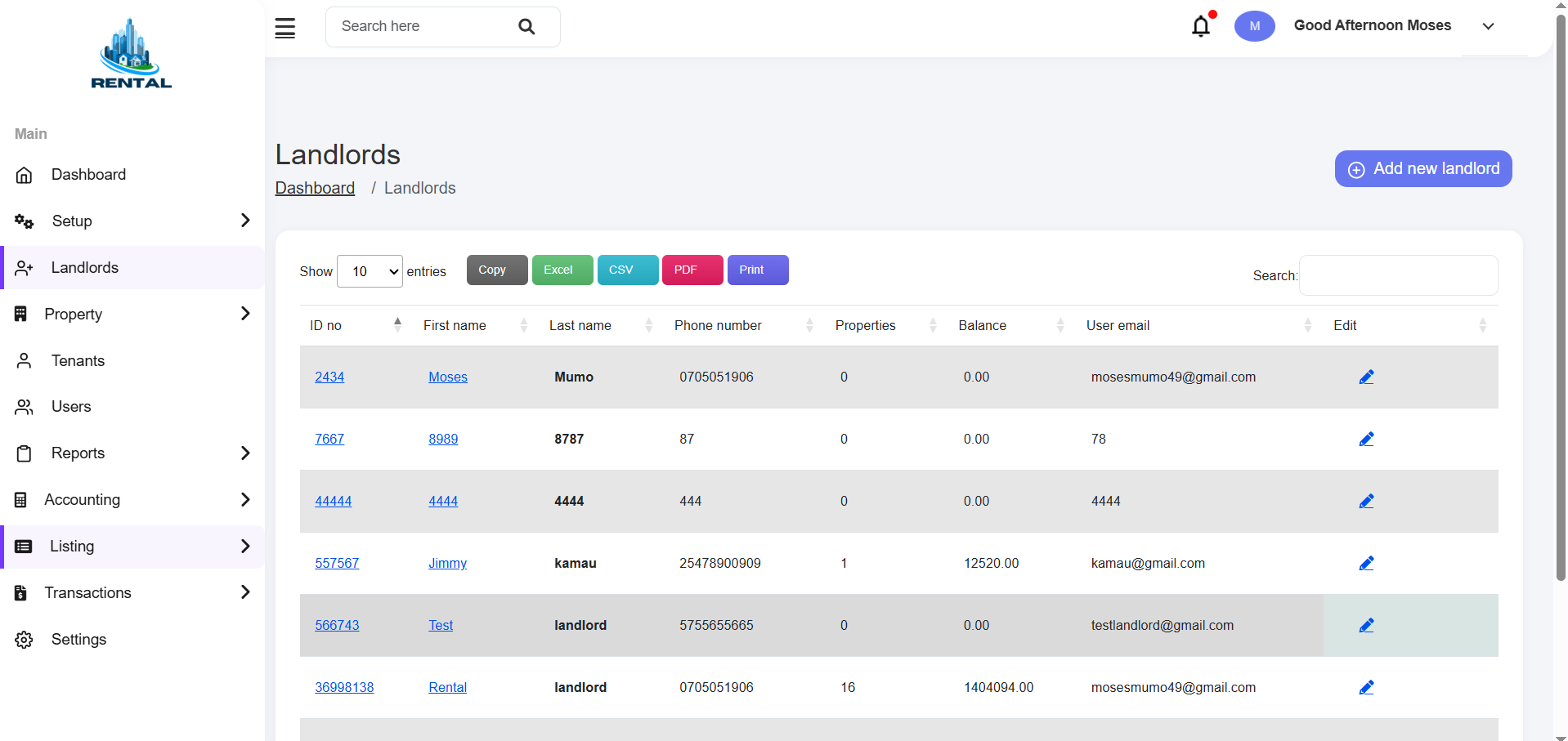Click Add new landlord button
This screenshot has height=741, width=1568.
(x=1423, y=169)
